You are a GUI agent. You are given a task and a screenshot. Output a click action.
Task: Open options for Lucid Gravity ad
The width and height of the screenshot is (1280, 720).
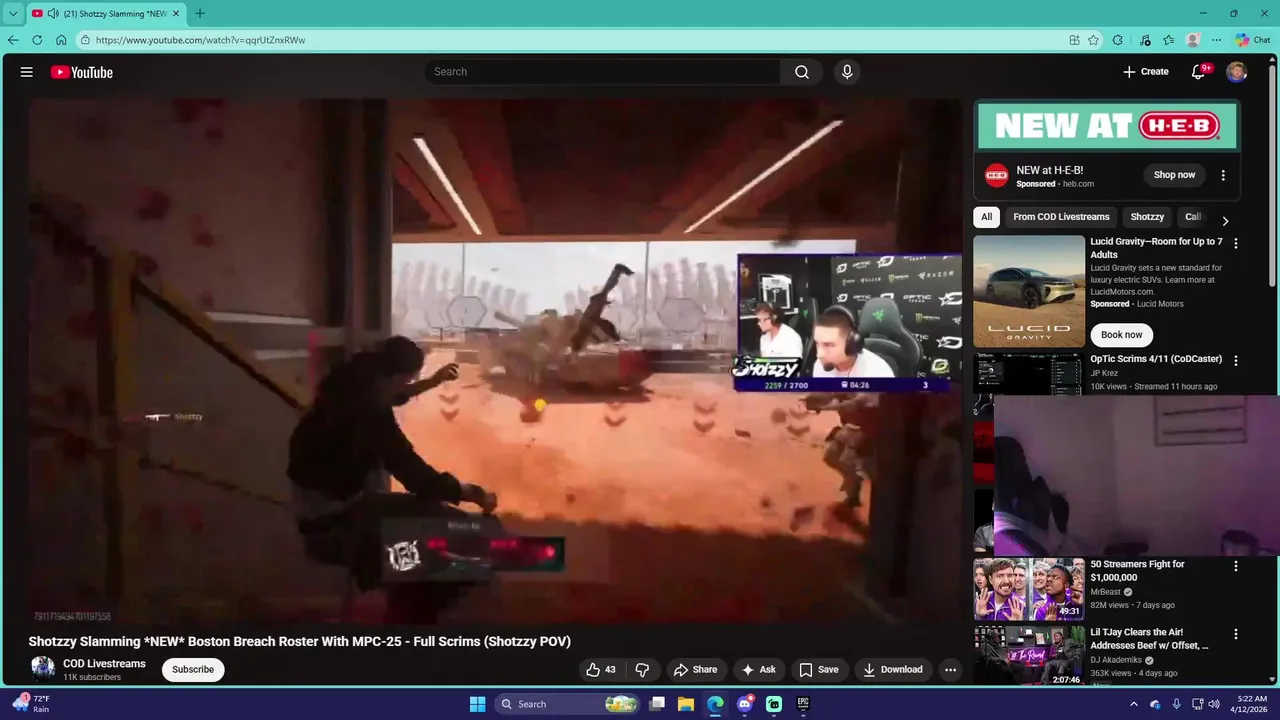(x=1236, y=243)
